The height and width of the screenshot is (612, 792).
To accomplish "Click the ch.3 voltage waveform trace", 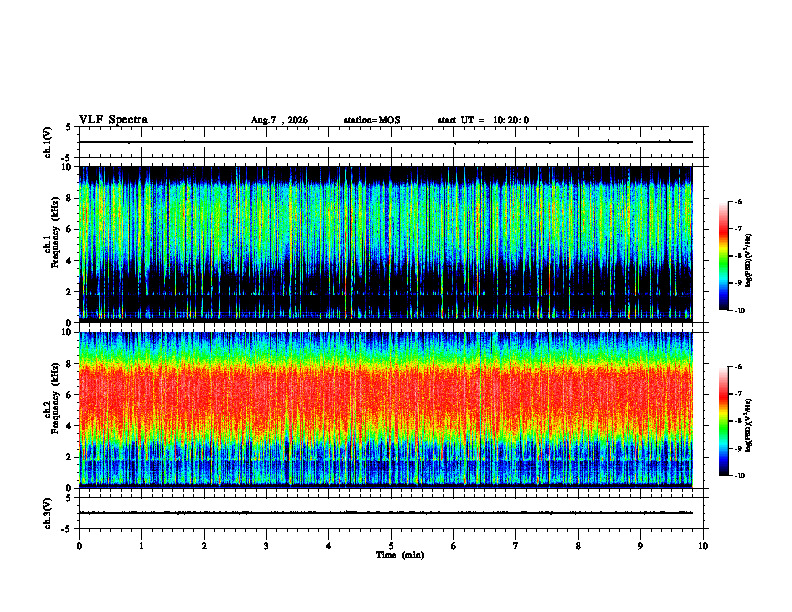I will pos(386,513).
